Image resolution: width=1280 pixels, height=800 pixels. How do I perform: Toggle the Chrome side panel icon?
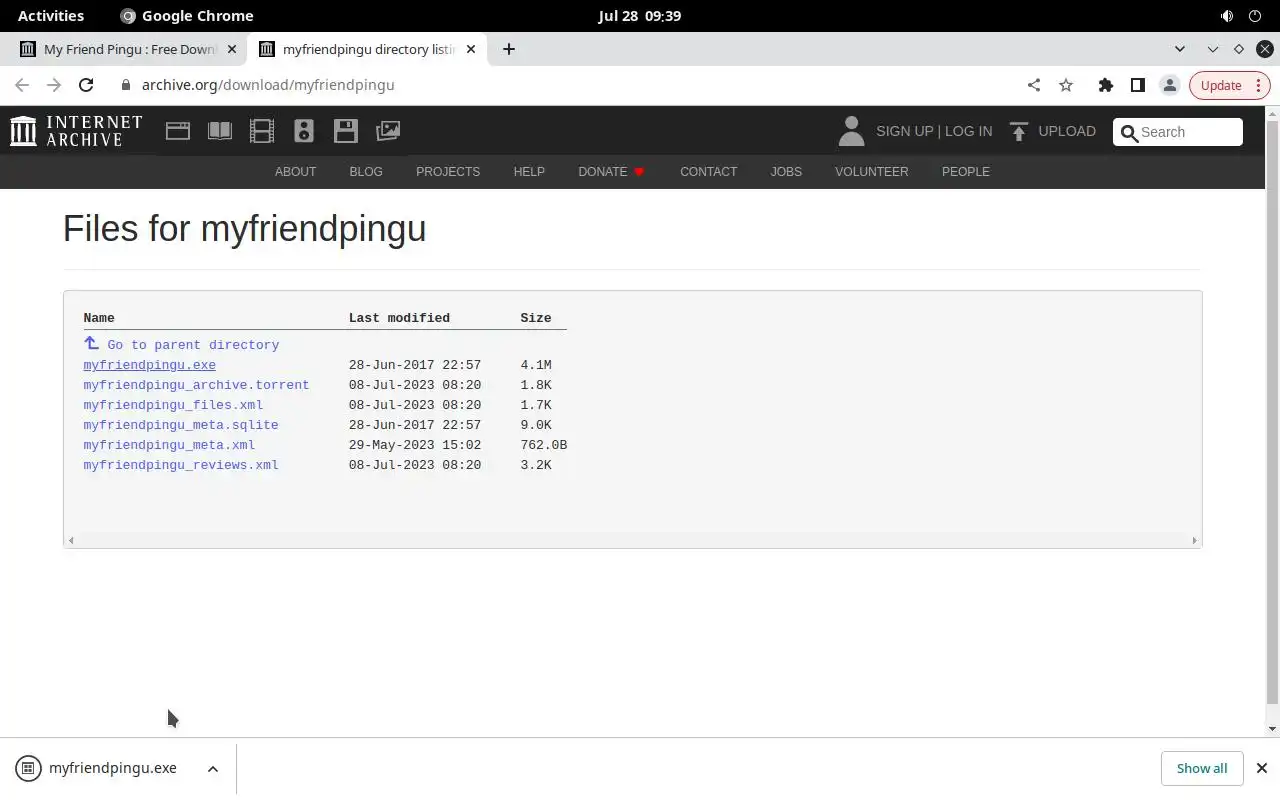click(1138, 85)
